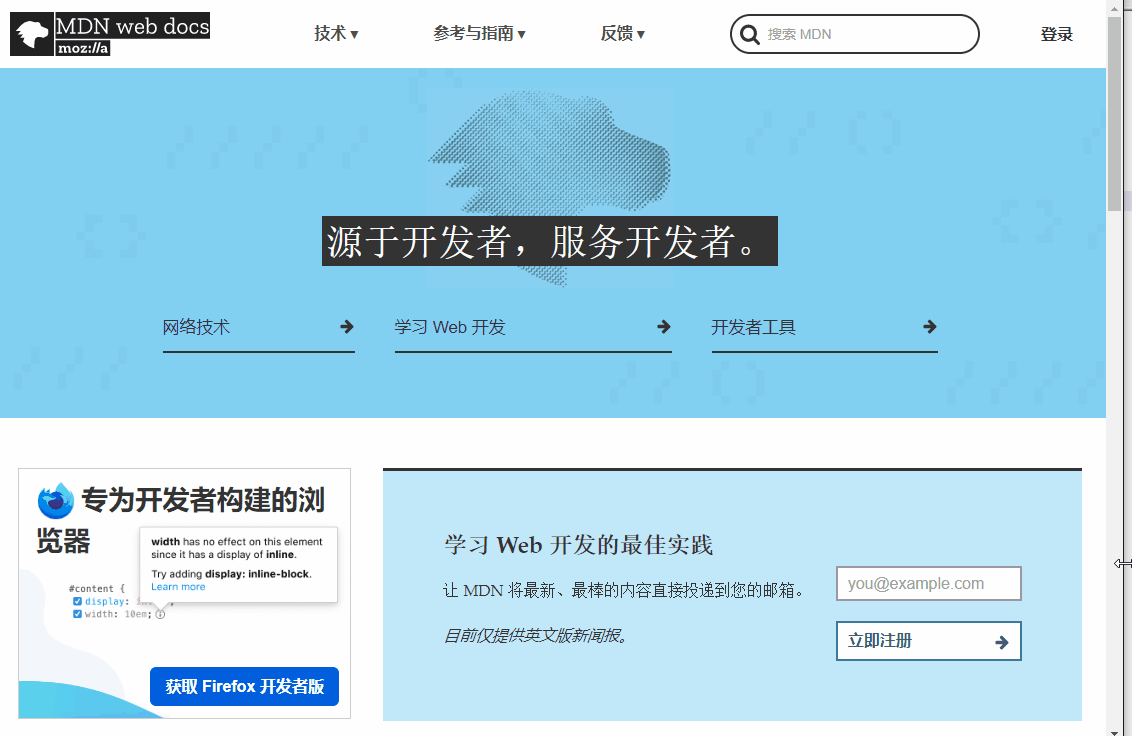The width and height of the screenshot is (1132, 736).
Task: Click the scrollbar up arrow
Action: (x=1115, y=7)
